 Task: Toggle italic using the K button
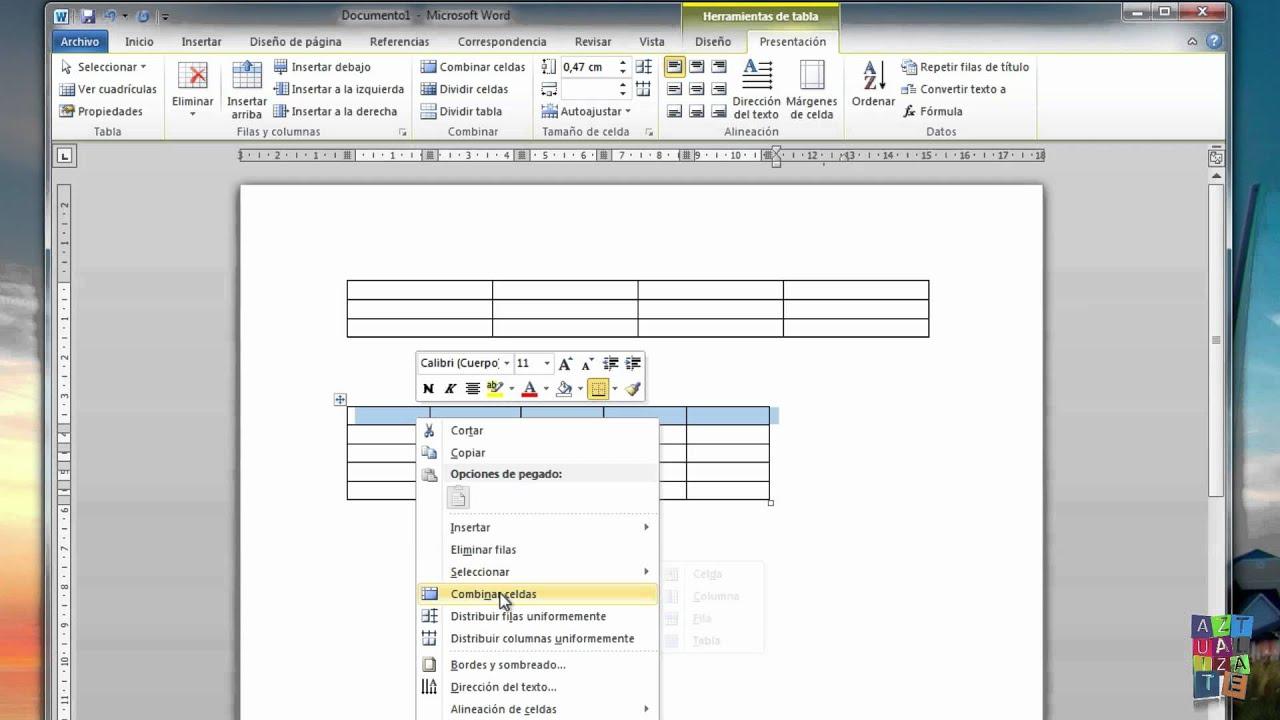[451, 388]
